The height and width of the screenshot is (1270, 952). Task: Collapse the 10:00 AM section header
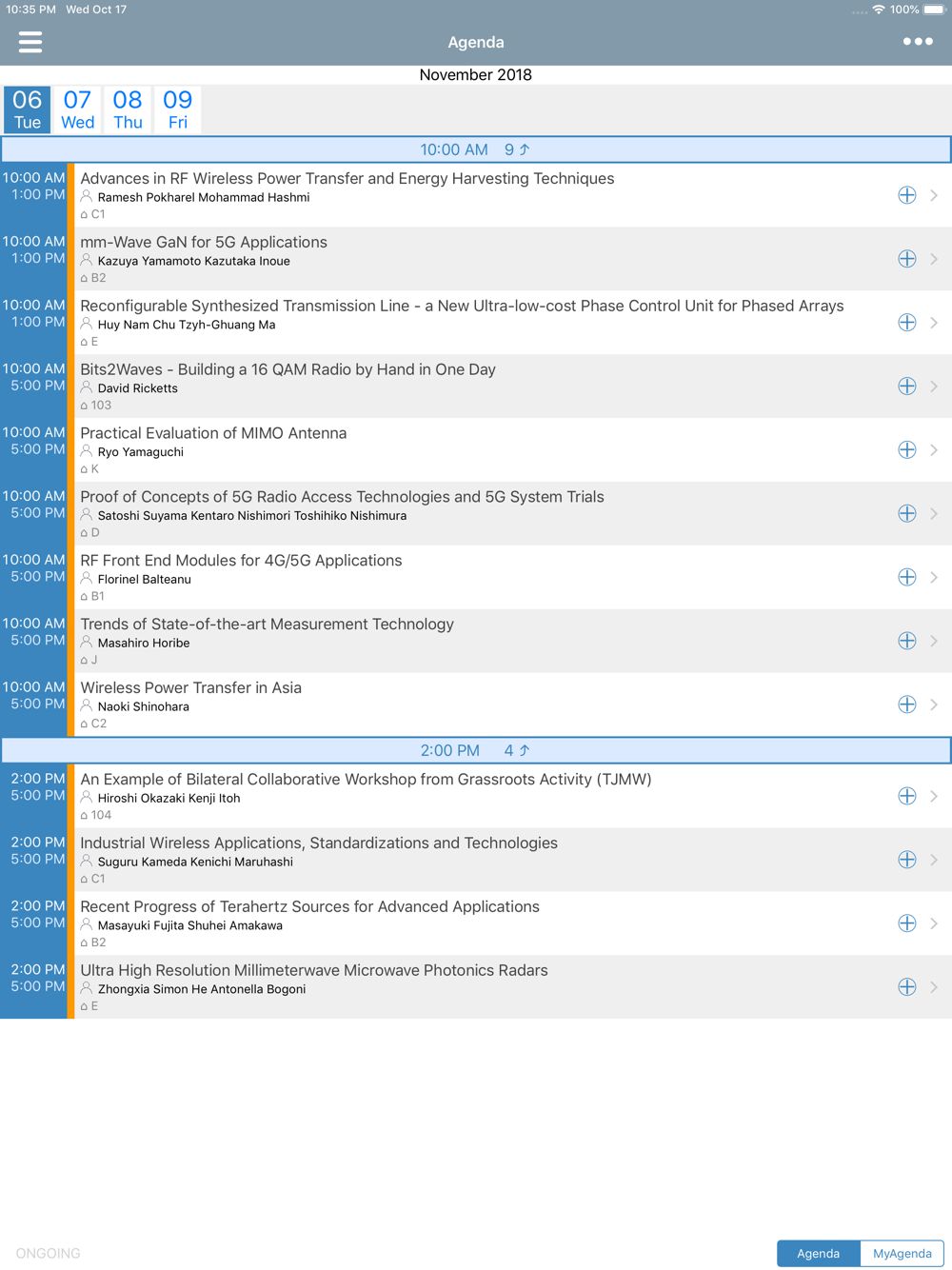point(476,149)
